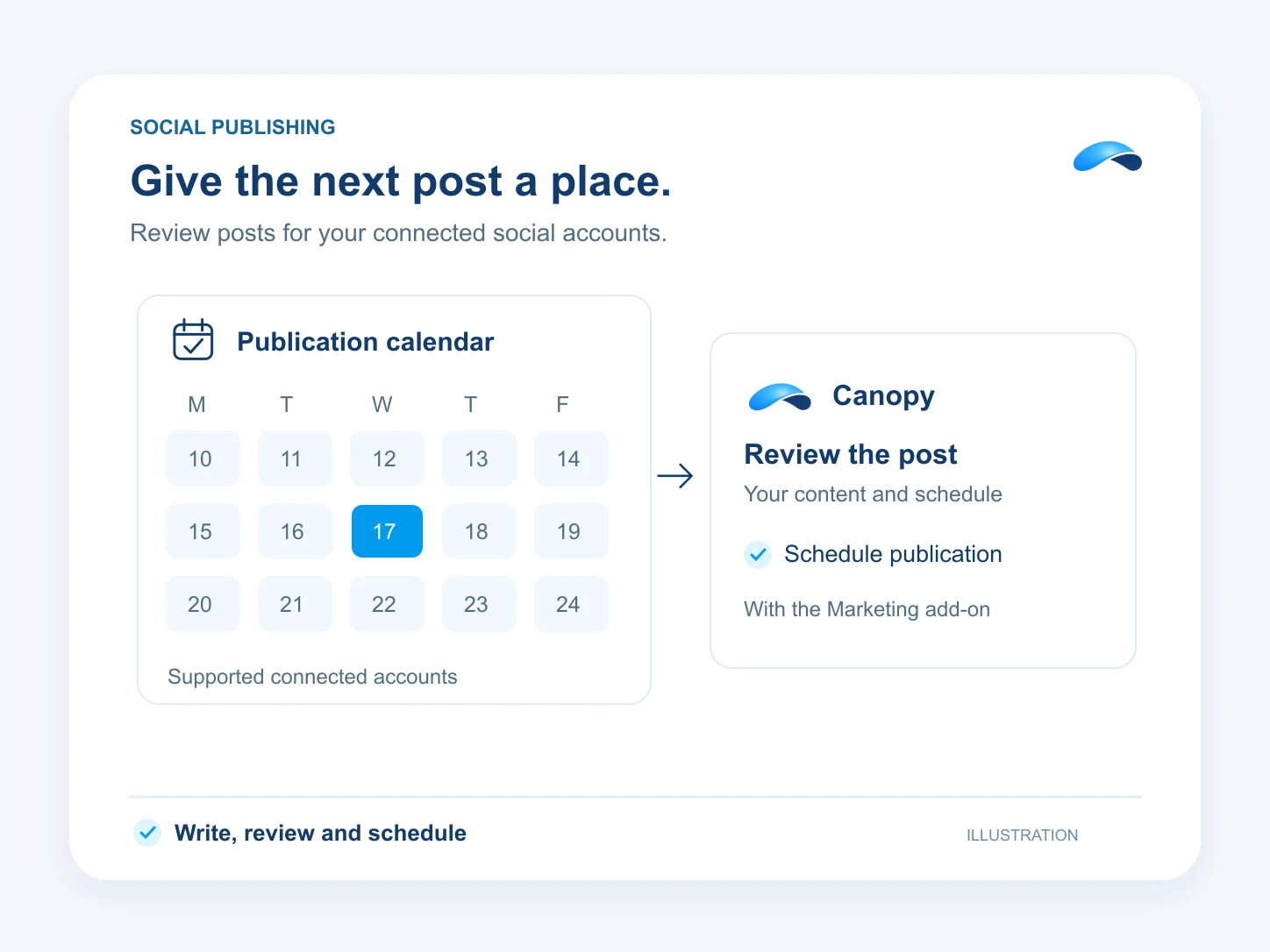Click the calendar icon beside Publication calendar

click(x=193, y=339)
